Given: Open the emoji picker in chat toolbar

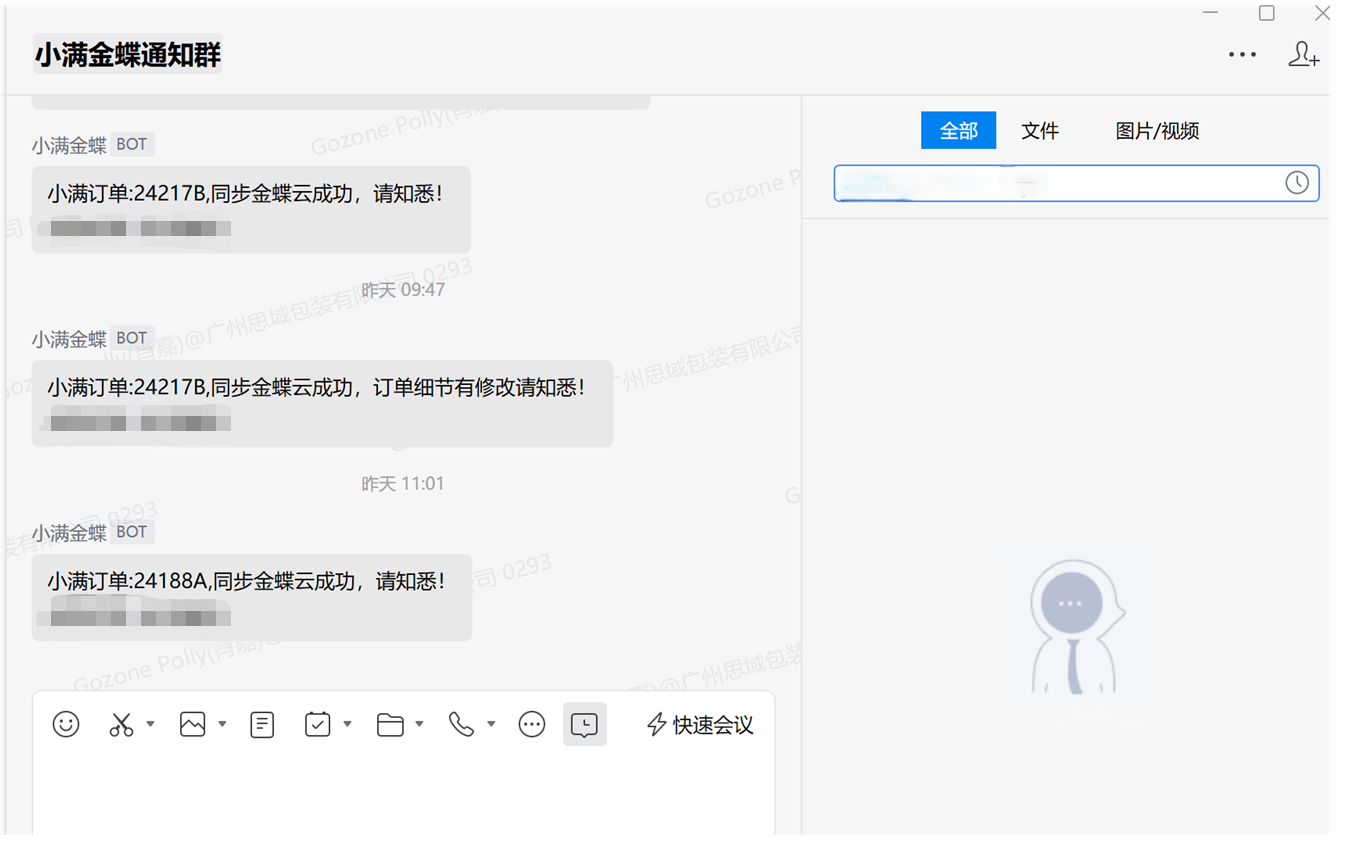Looking at the screenshot, I should [66, 724].
